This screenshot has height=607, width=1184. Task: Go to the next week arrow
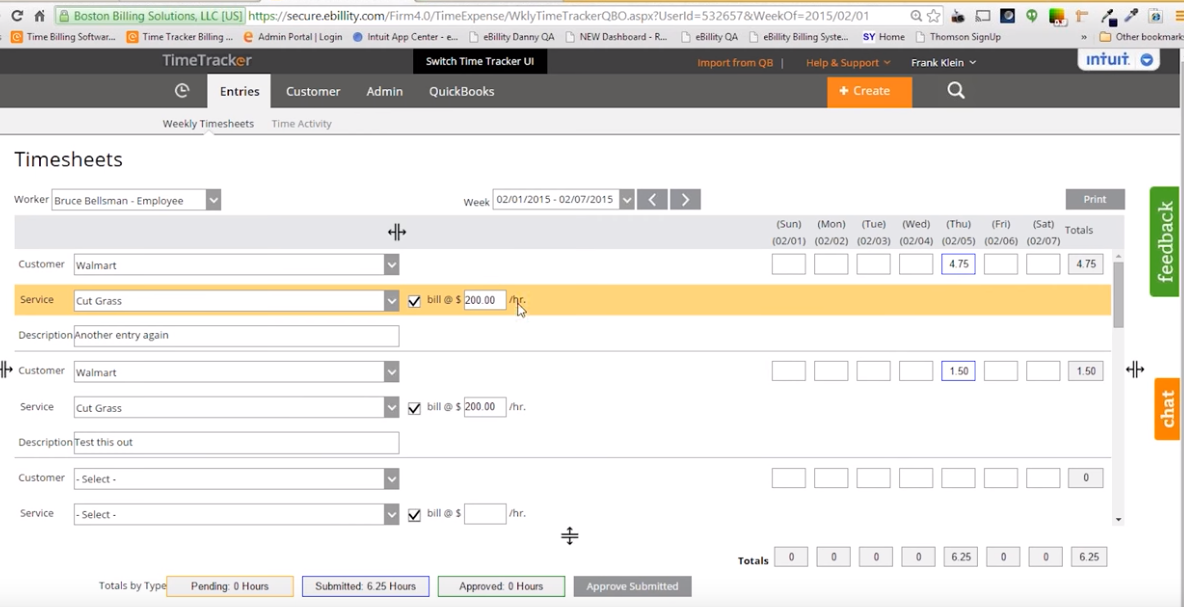685,199
